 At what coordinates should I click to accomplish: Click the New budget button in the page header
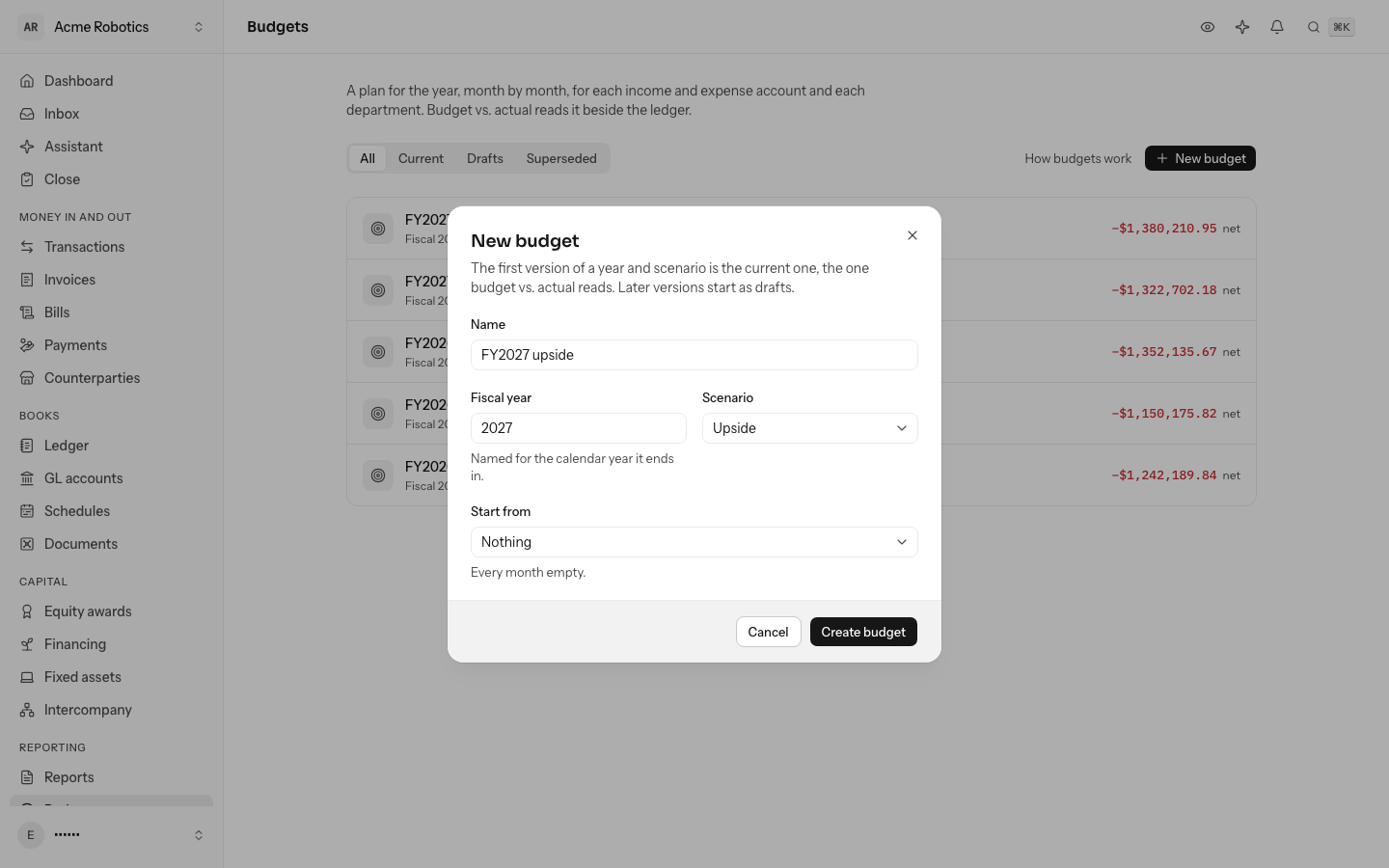[x=1200, y=158]
